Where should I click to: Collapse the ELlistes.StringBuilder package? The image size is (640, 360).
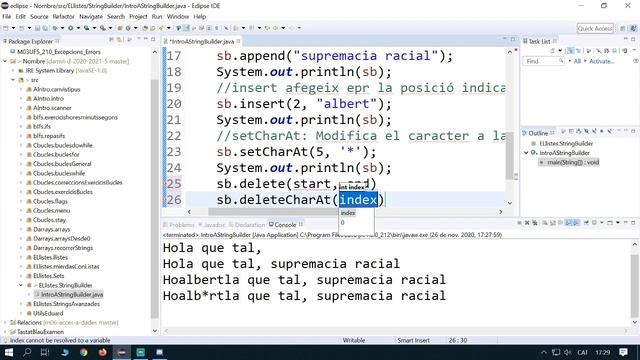coord(21,285)
